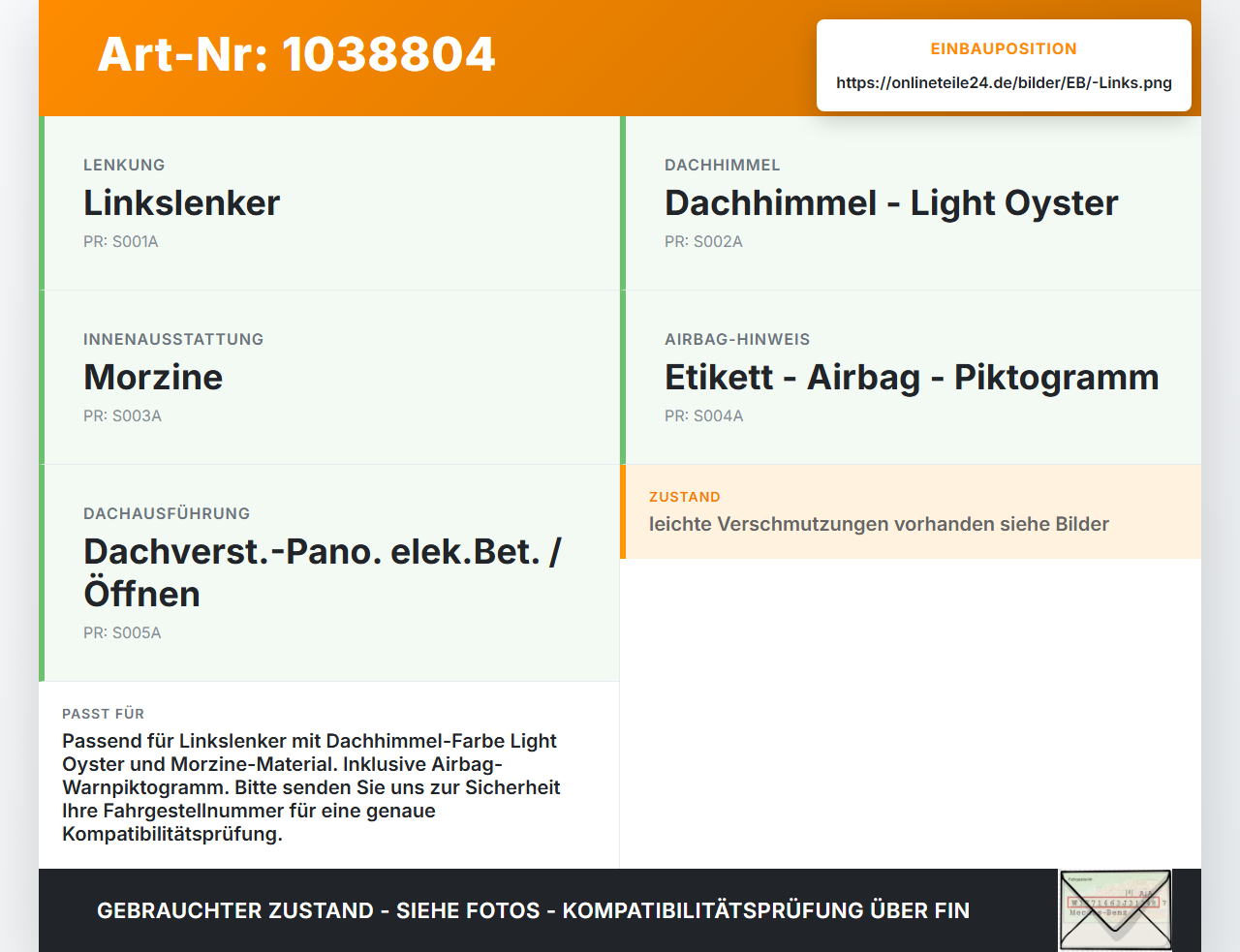This screenshot has height=952, width=1240.
Task: Click the Art-Nr: 1038804 heading
Action: 296,54
